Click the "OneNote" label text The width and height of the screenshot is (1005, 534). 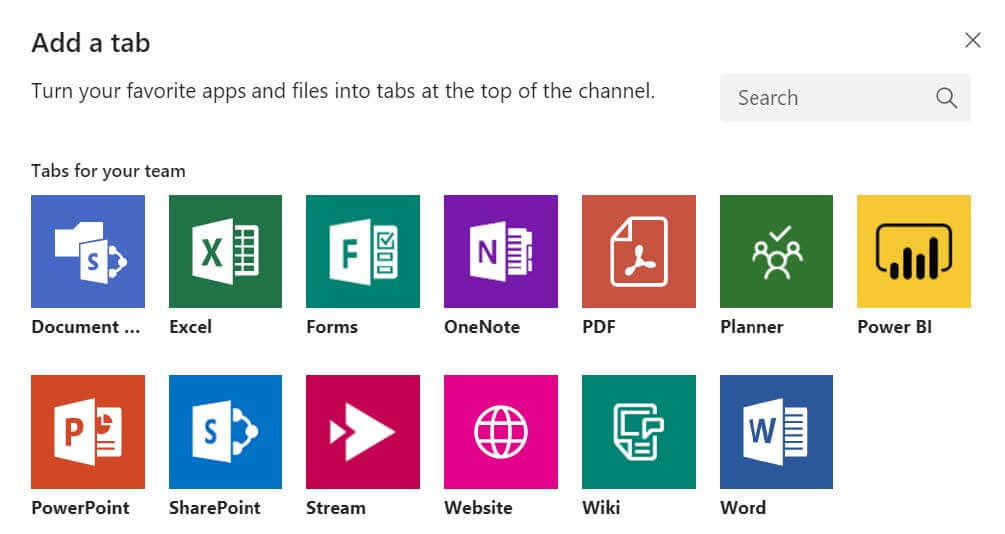(x=482, y=327)
